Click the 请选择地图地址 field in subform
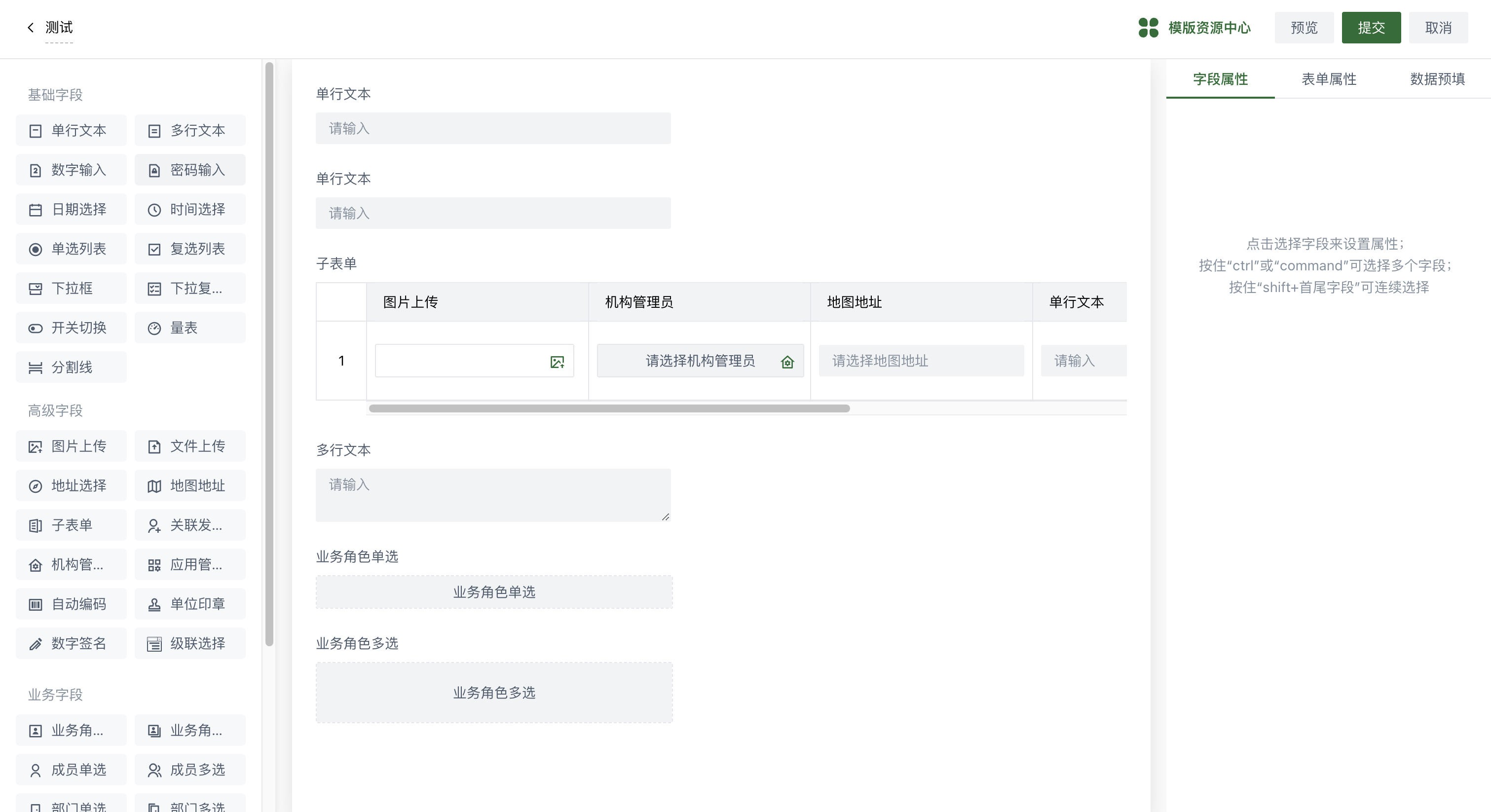The width and height of the screenshot is (1491, 812). click(921, 361)
